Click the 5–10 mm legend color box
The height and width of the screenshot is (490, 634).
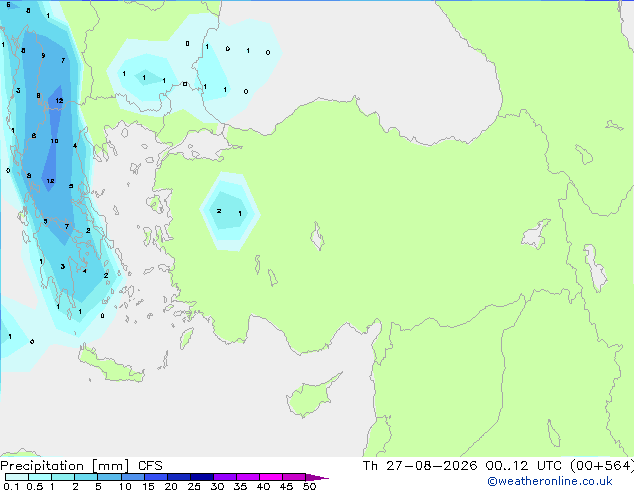point(109,477)
